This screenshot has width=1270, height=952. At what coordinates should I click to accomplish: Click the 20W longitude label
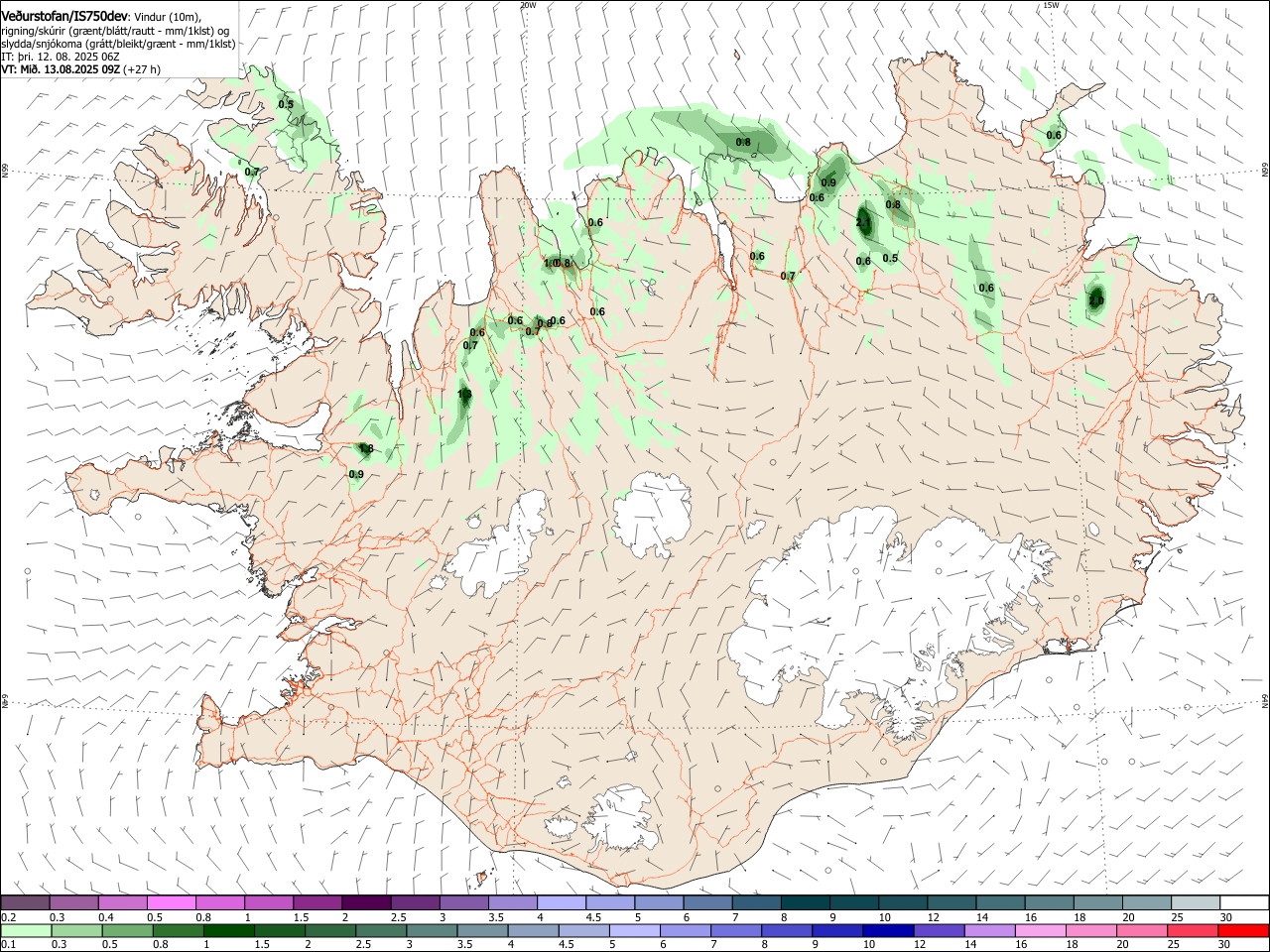528,5
